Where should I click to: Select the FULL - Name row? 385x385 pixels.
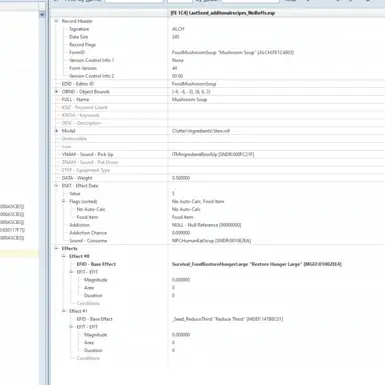click(x=218, y=100)
